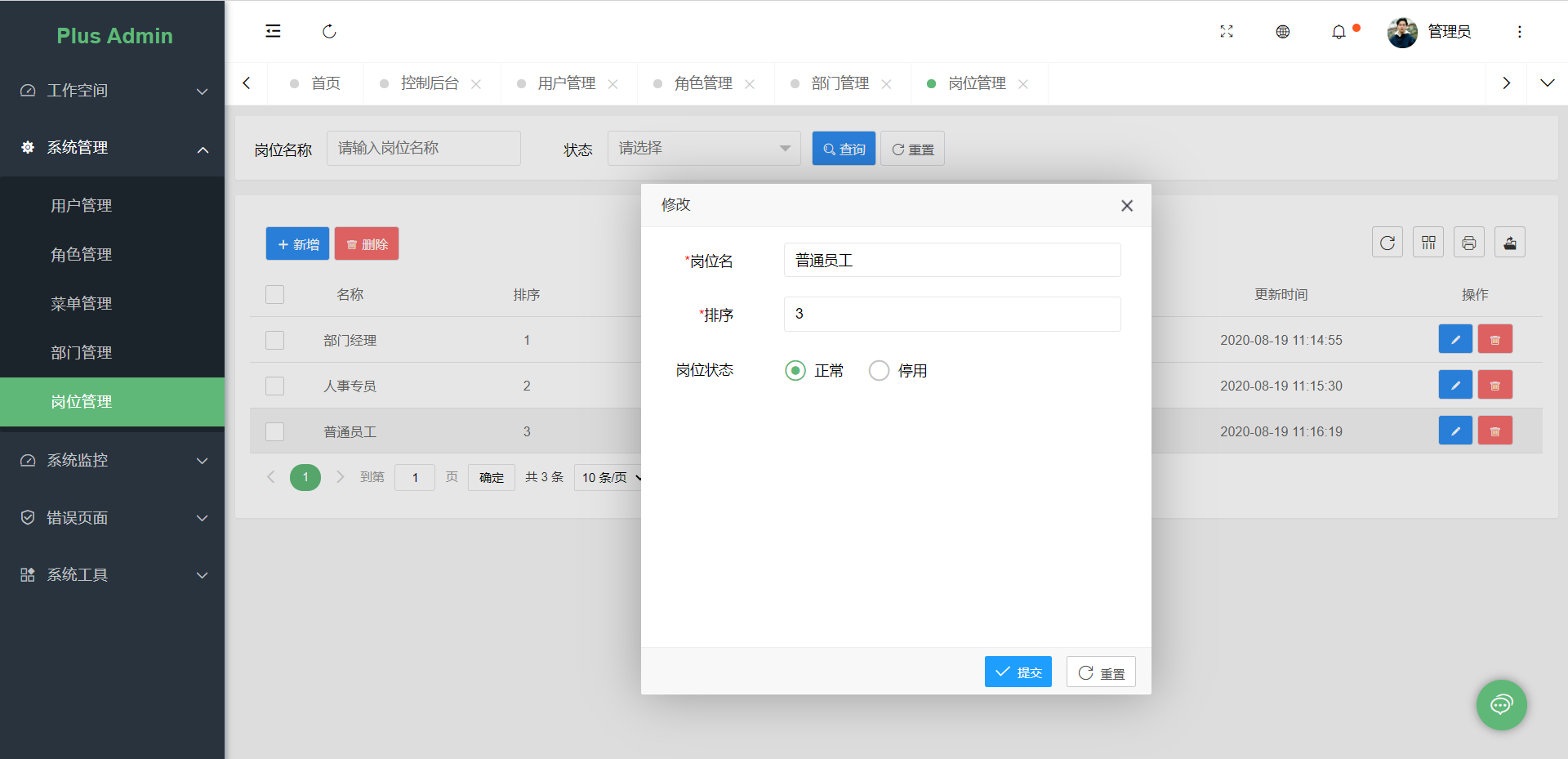1568x759 pixels.
Task: Open the 状态 select dropdown
Action: [x=703, y=148]
